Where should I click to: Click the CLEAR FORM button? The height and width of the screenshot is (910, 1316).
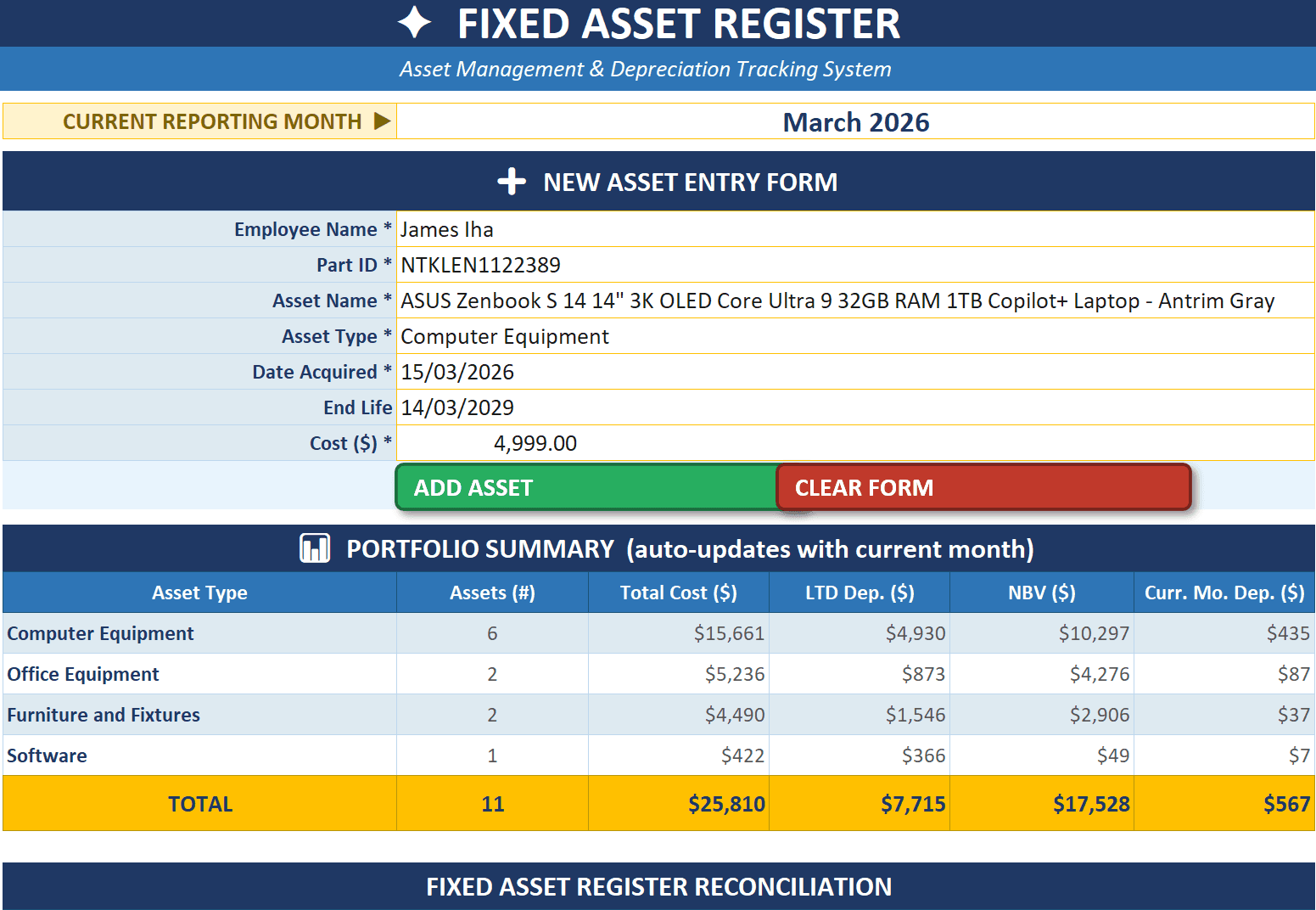coord(983,487)
